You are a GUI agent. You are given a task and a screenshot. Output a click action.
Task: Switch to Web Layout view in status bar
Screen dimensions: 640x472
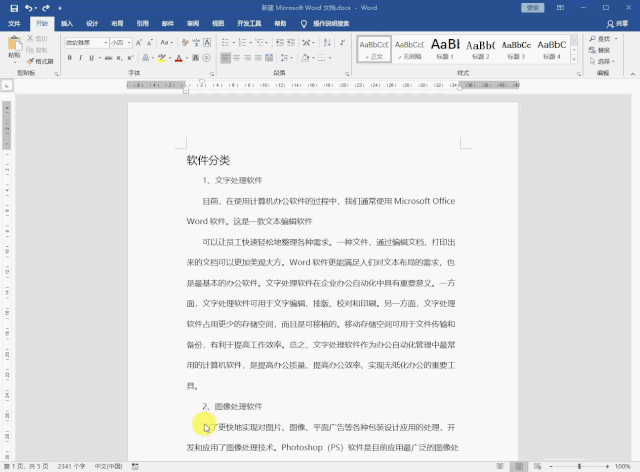[x=538, y=466]
